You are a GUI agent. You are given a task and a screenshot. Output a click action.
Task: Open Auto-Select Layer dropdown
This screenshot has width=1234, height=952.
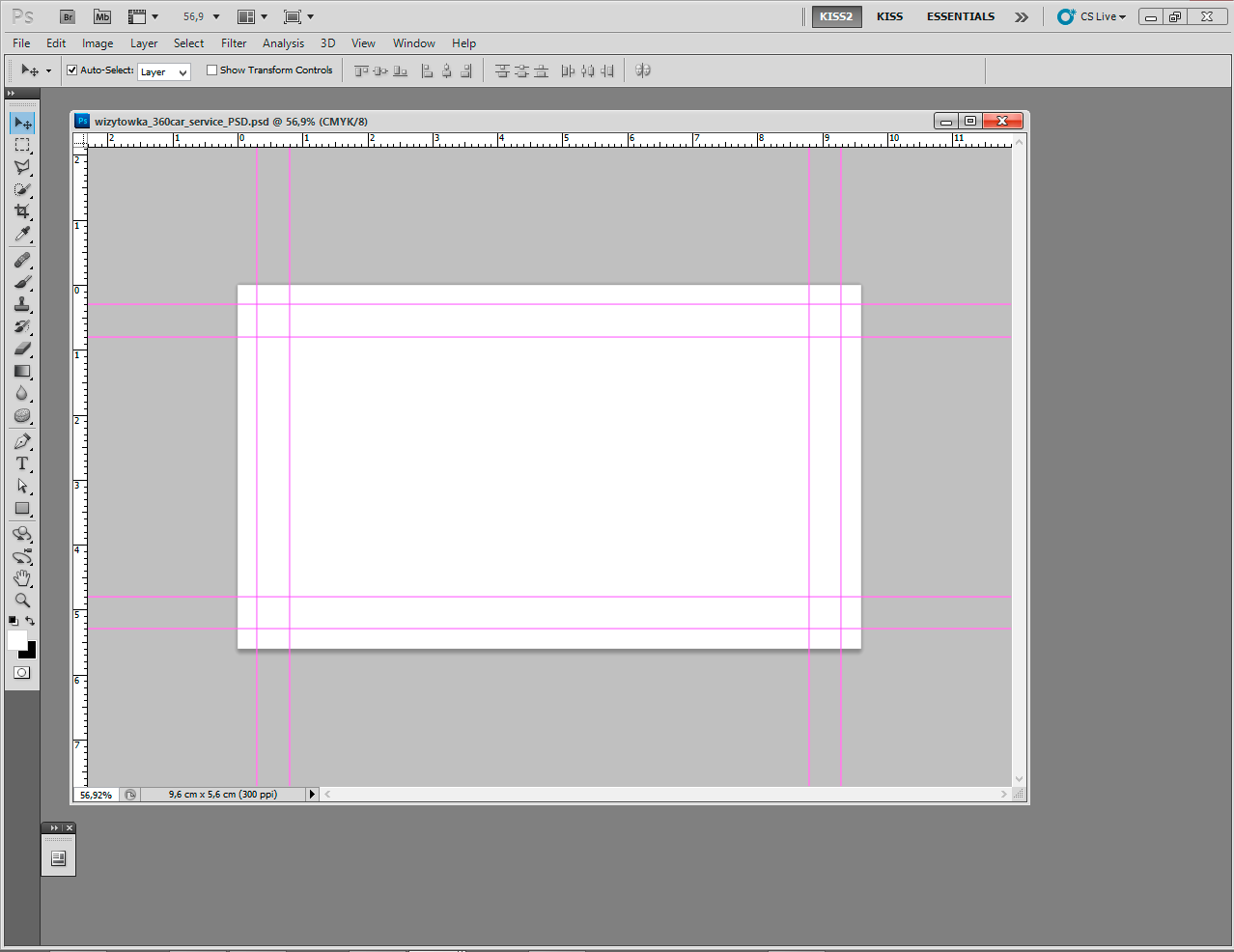coord(164,71)
